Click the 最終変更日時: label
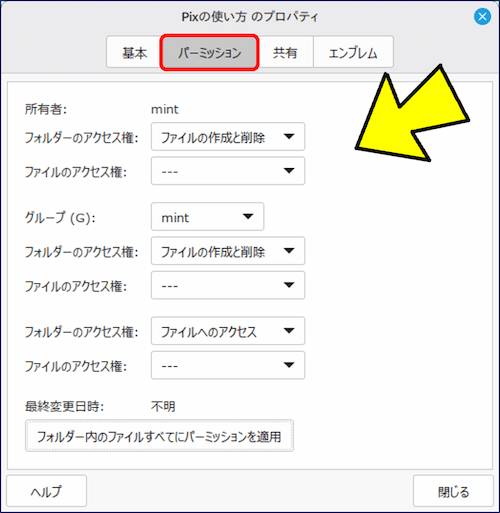This screenshot has height=513, width=500. click(x=64, y=406)
